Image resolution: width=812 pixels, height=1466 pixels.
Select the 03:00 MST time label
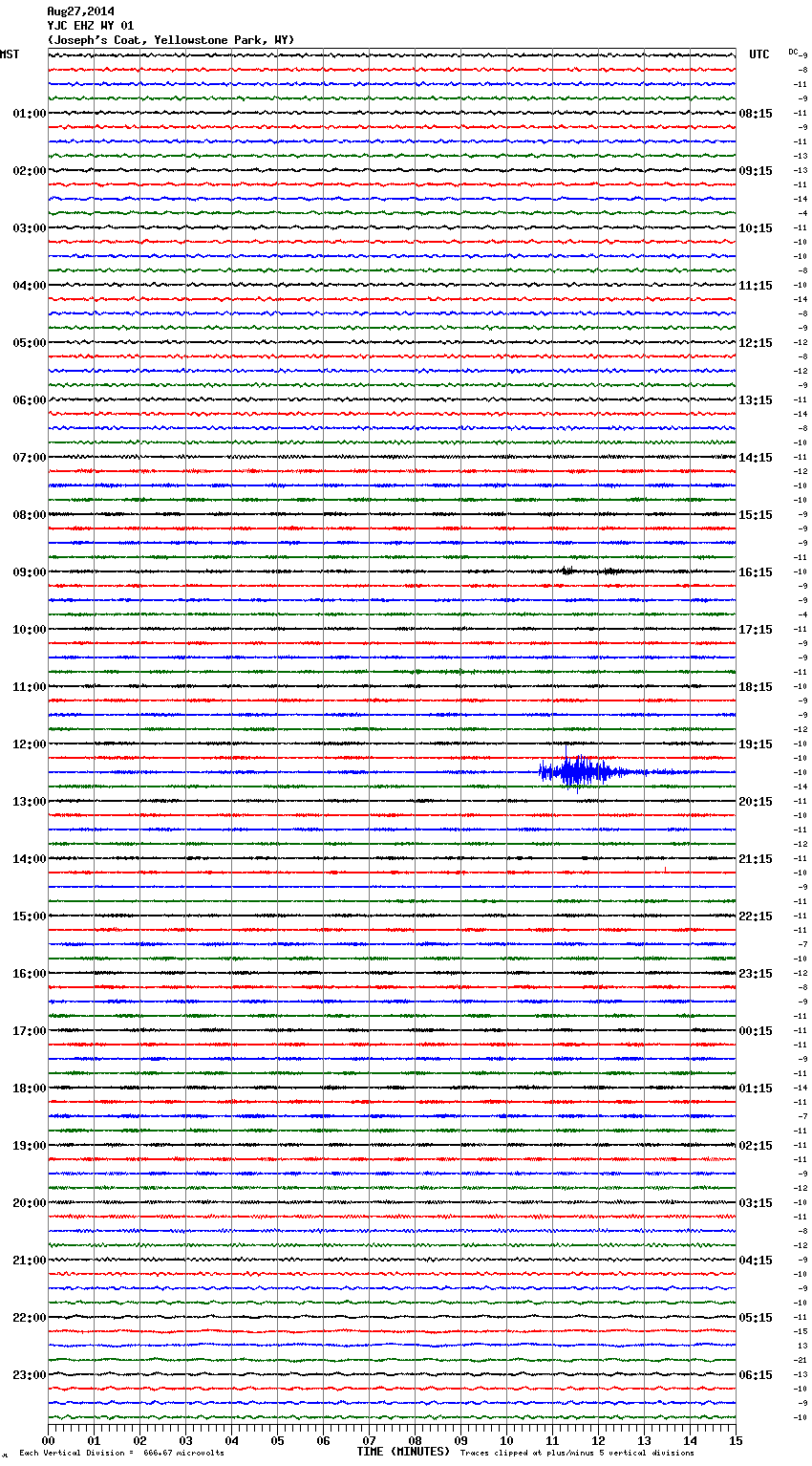point(30,228)
